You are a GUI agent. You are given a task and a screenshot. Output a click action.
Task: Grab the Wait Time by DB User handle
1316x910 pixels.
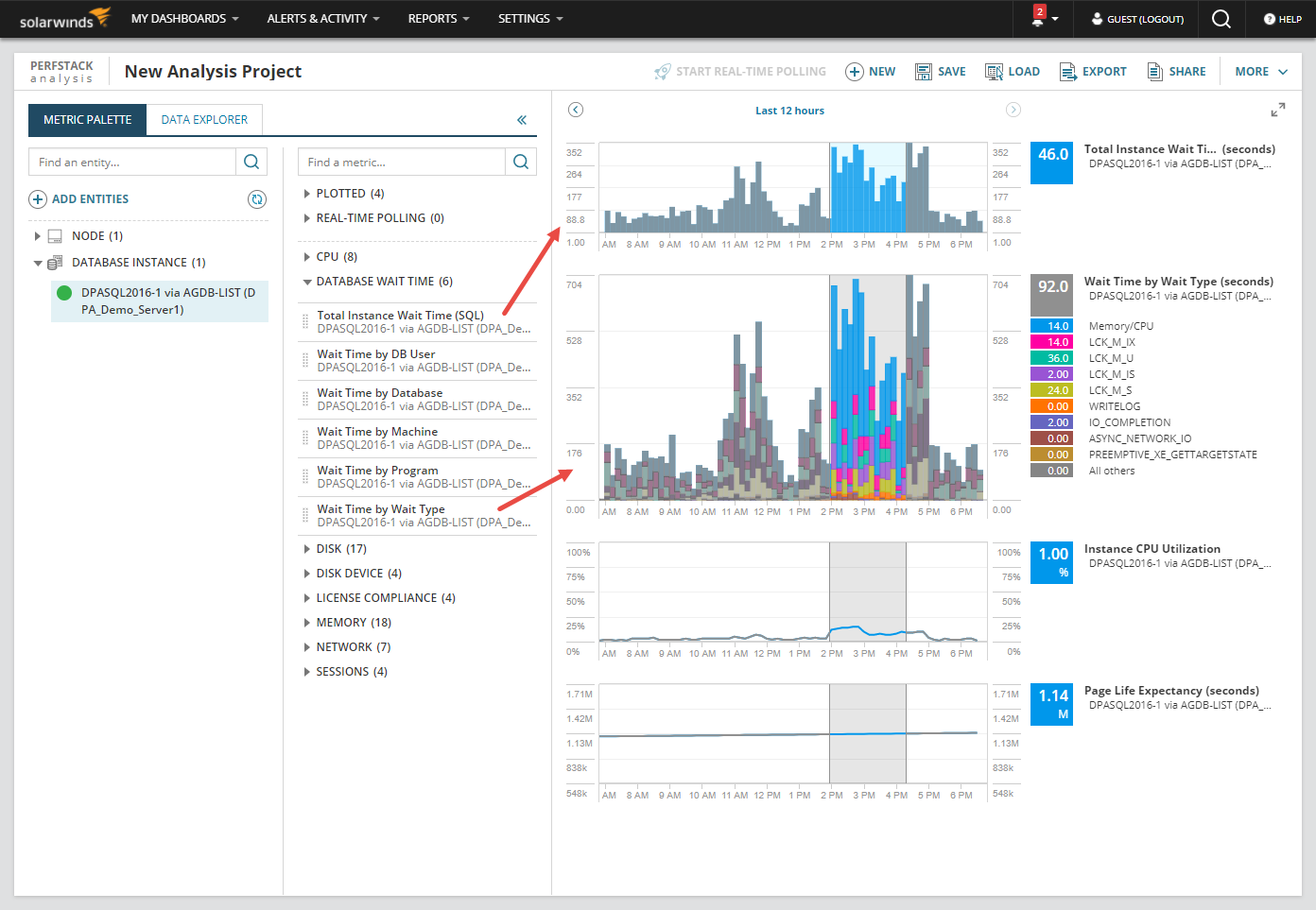point(305,360)
